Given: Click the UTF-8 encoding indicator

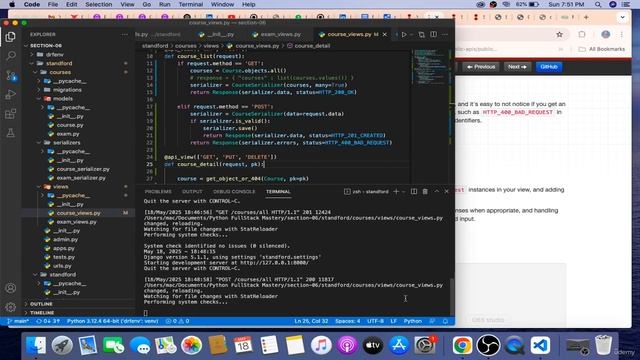Looking at the screenshot, I should (375, 321).
